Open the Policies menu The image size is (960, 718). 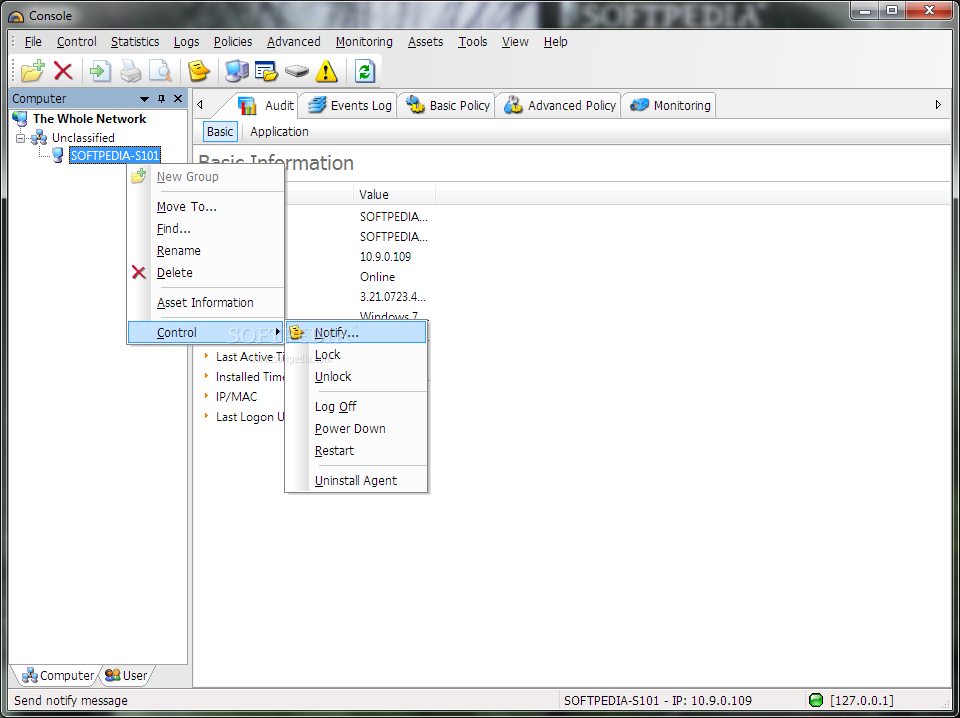click(233, 42)
